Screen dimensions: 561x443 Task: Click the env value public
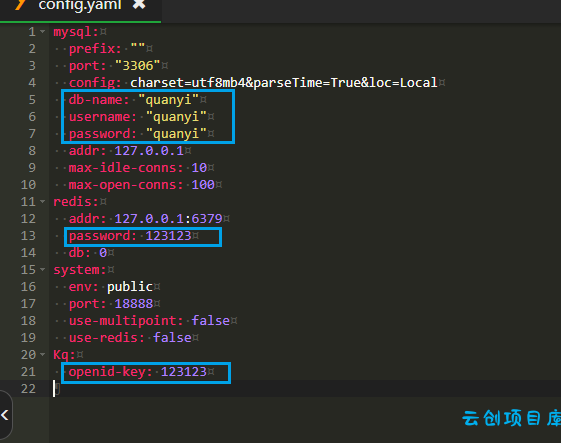coord(130,287)
